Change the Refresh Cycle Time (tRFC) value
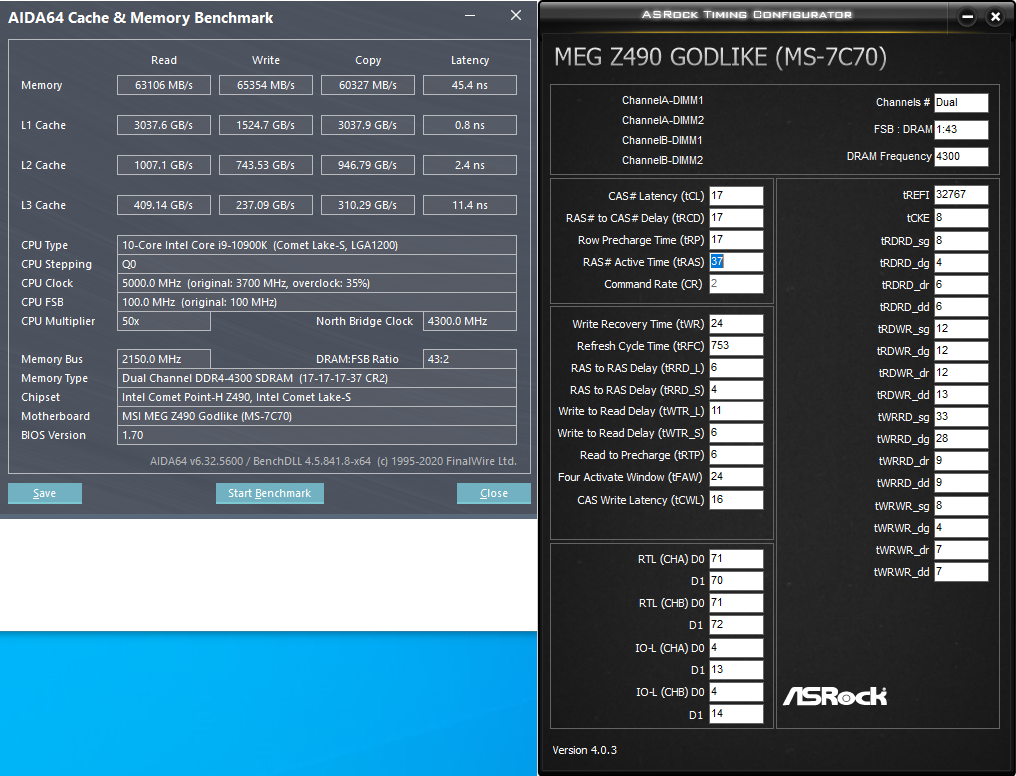The height and width of the screenshot is (776, 1016). coord(736,345)
